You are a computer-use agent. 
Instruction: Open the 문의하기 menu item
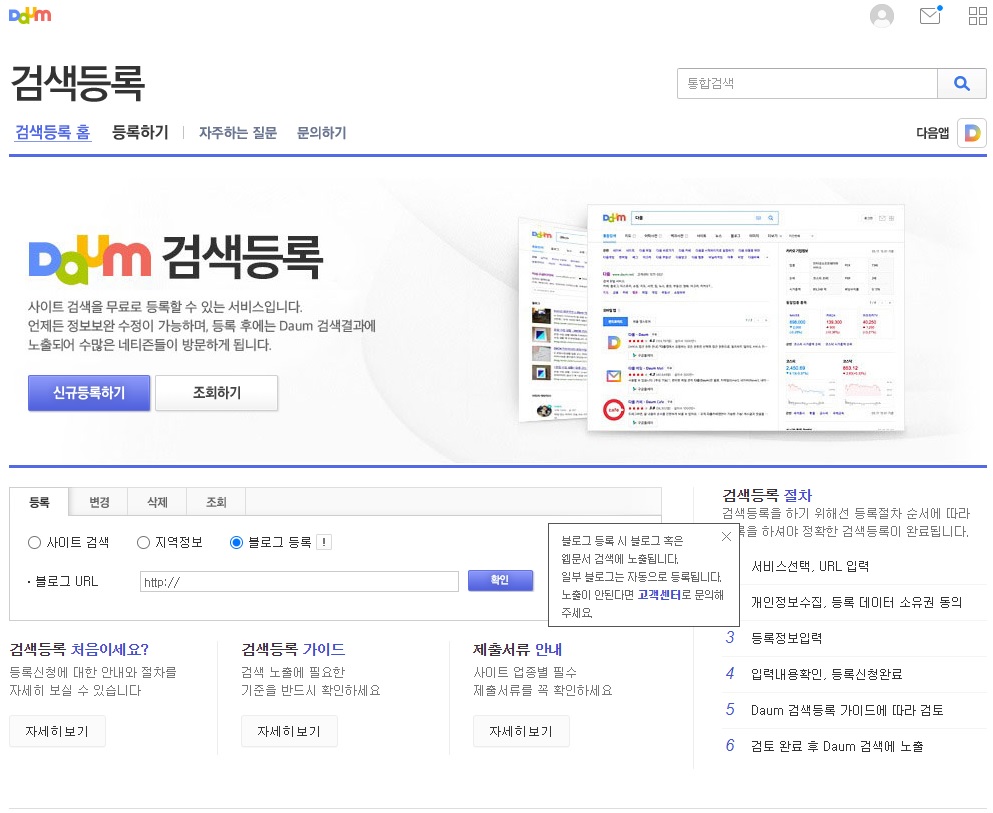pos(320,132)
